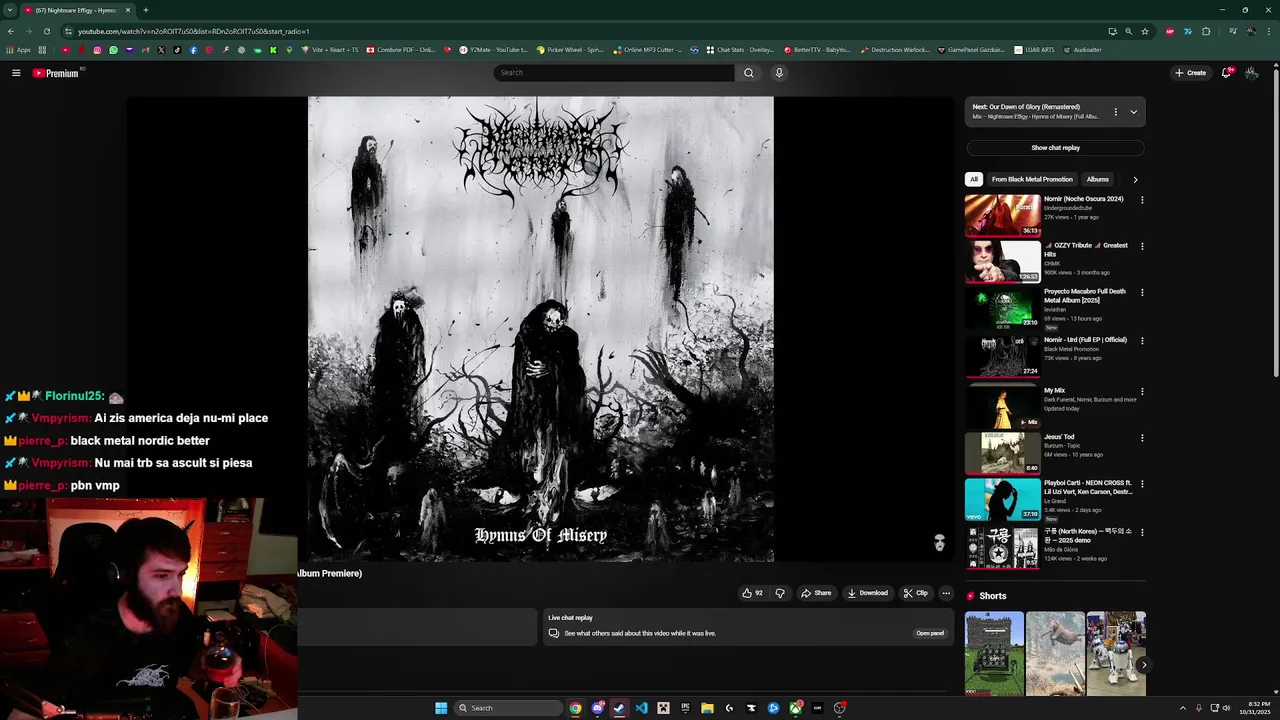This screenshot has height=720, width=1280.
Task: Click the Create button
Action: tap(1190, 73)
